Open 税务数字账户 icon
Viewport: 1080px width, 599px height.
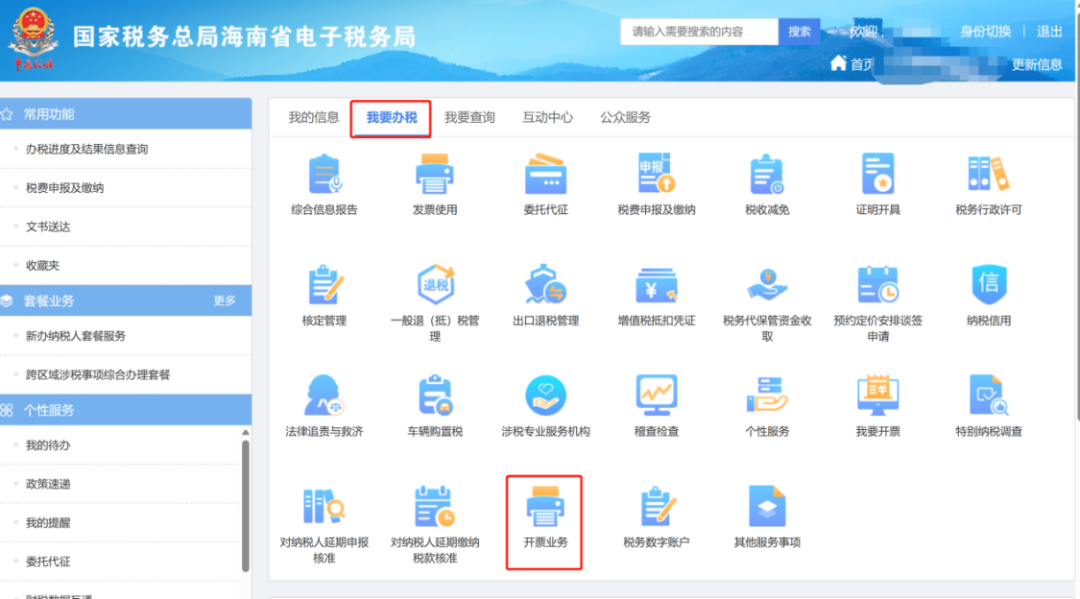tap(656, 507)
